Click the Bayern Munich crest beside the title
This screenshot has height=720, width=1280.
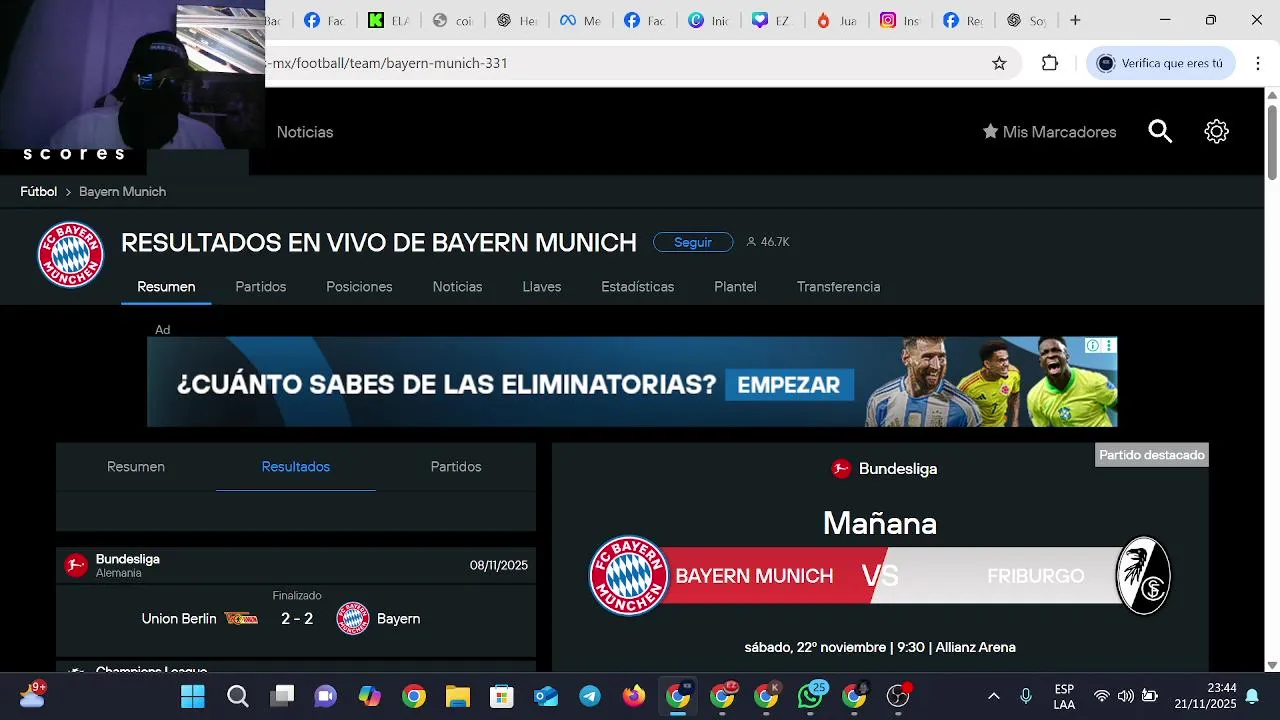(71, 254)
